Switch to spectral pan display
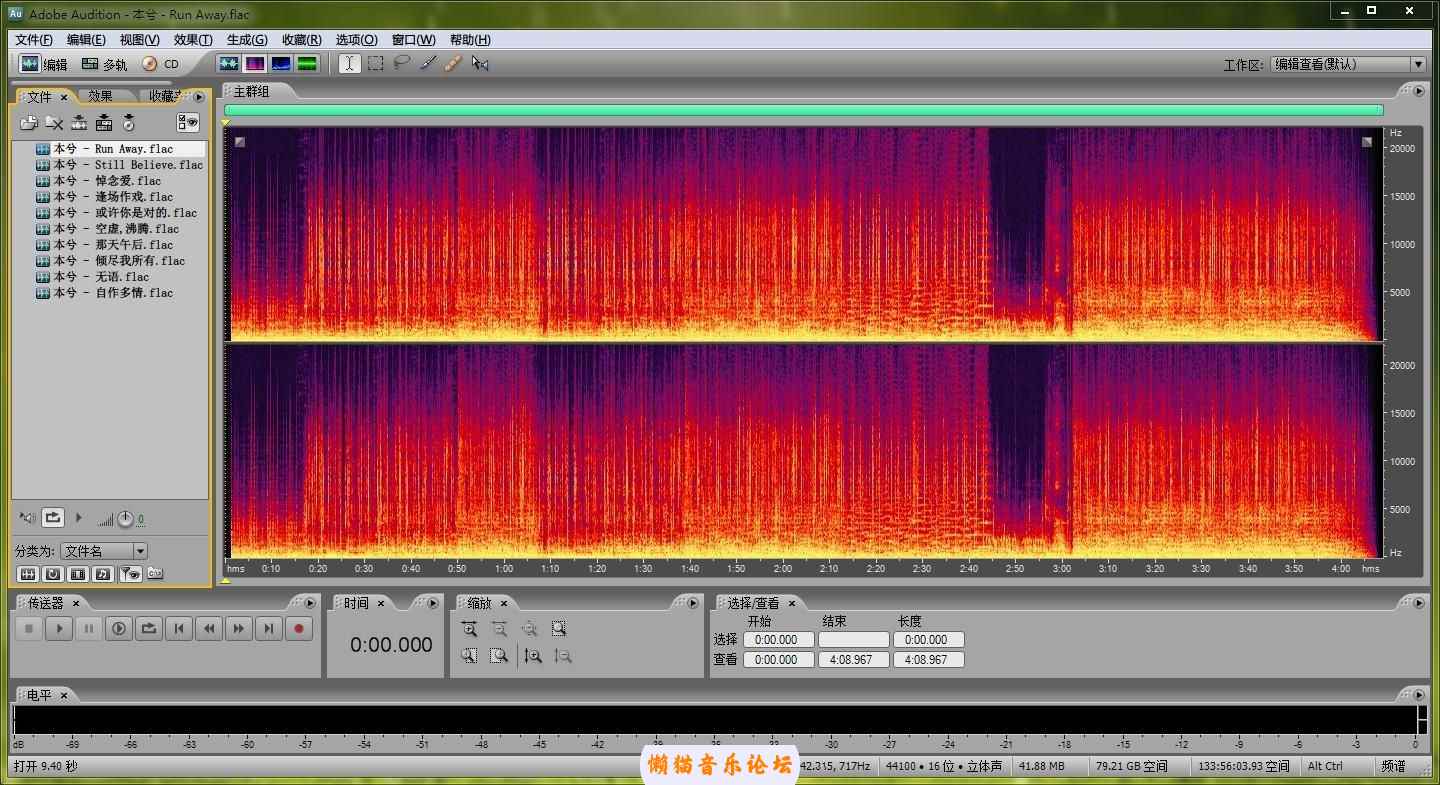The image size is (1440, 785). pos(281,63)
